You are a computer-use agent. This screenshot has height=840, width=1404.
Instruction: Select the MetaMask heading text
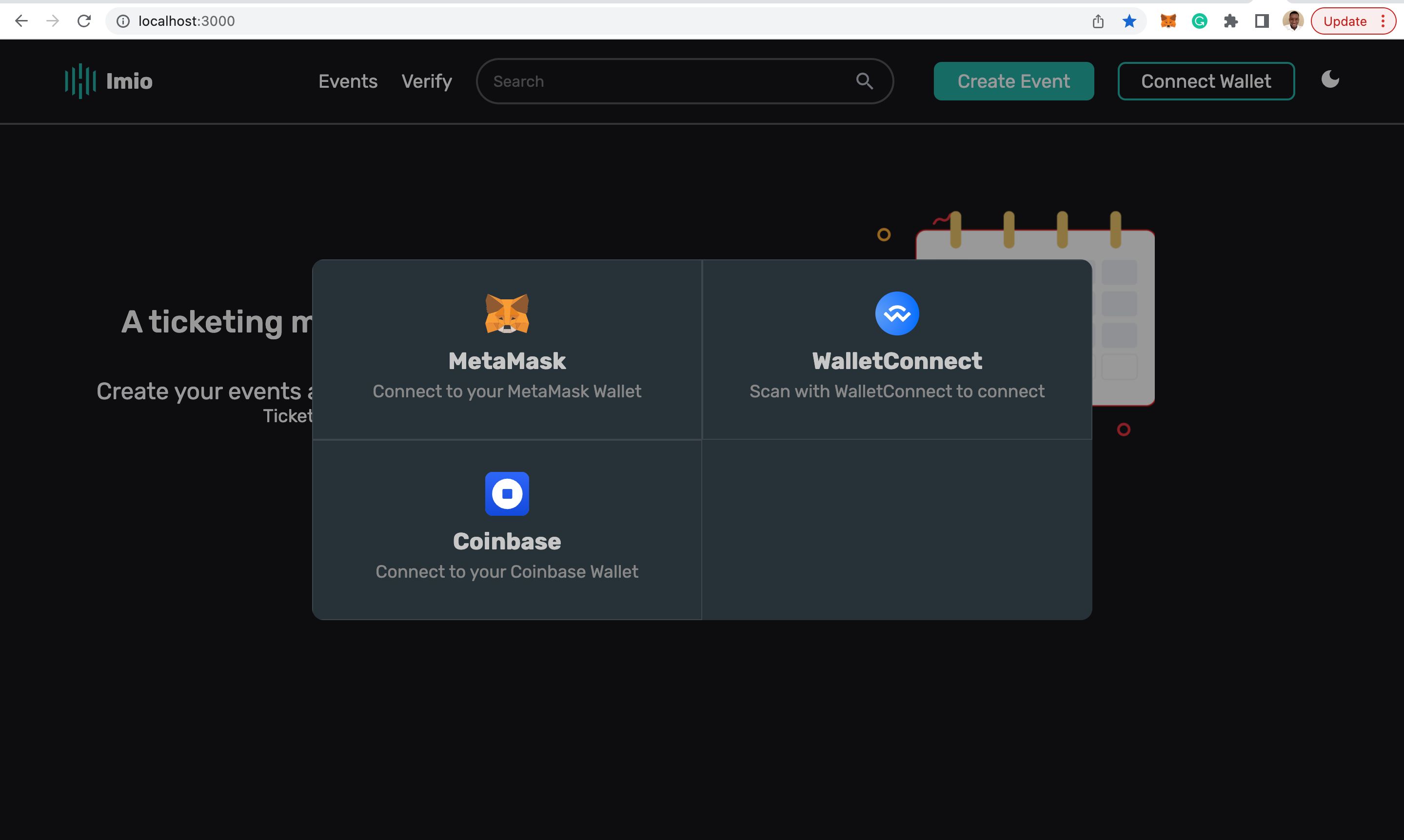tap(507, 361)
